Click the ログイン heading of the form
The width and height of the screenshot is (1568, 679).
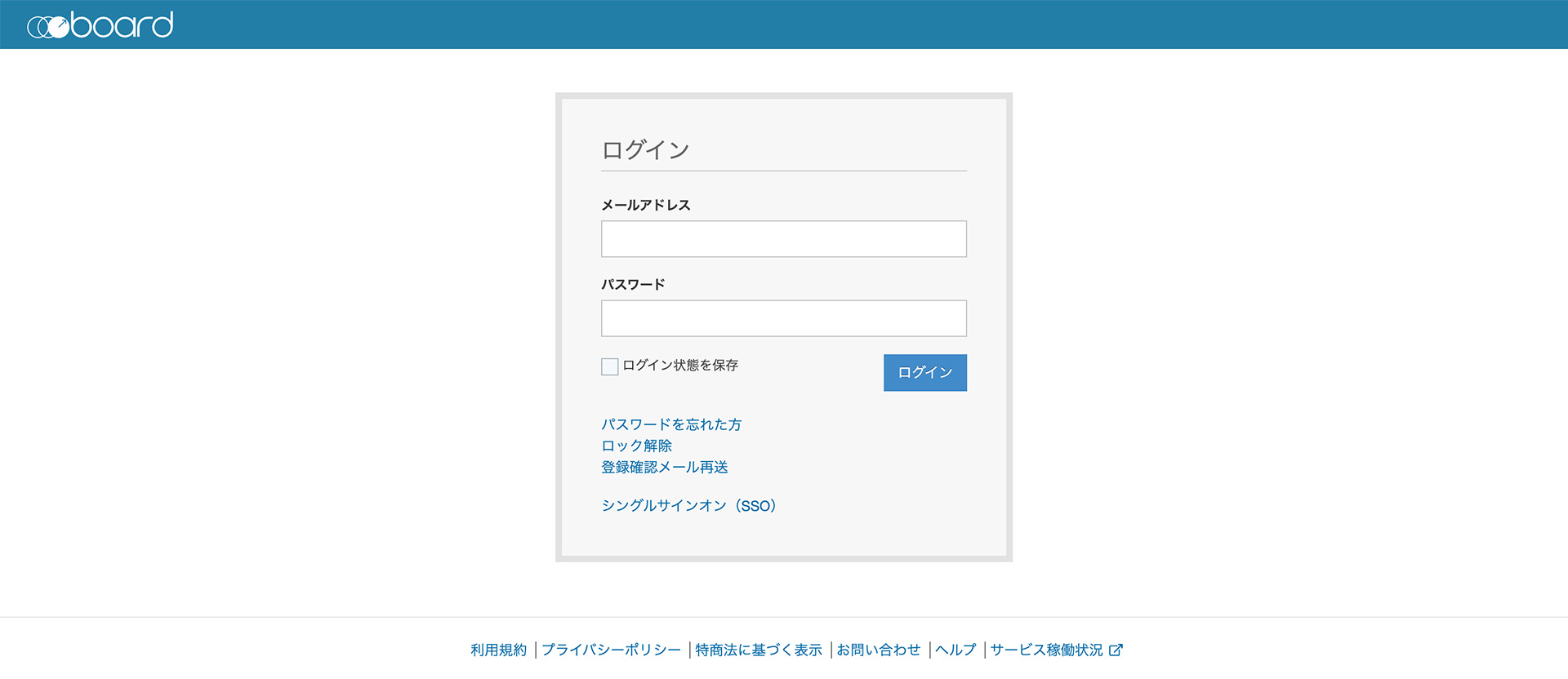pos(645,150)
